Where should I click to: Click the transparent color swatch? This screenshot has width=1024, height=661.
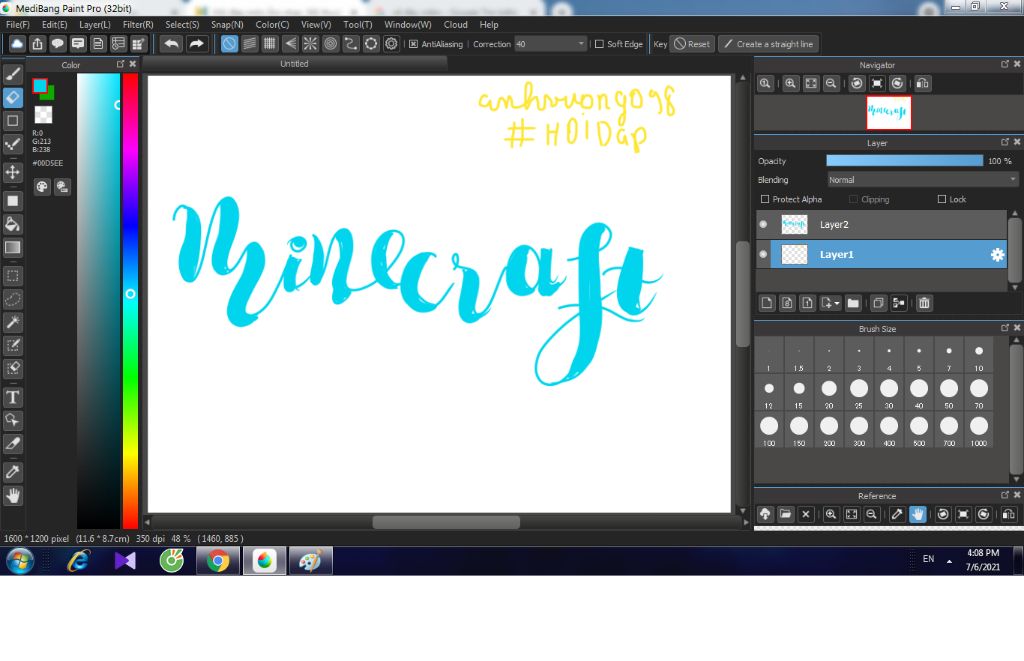click(x=43, y=115)
